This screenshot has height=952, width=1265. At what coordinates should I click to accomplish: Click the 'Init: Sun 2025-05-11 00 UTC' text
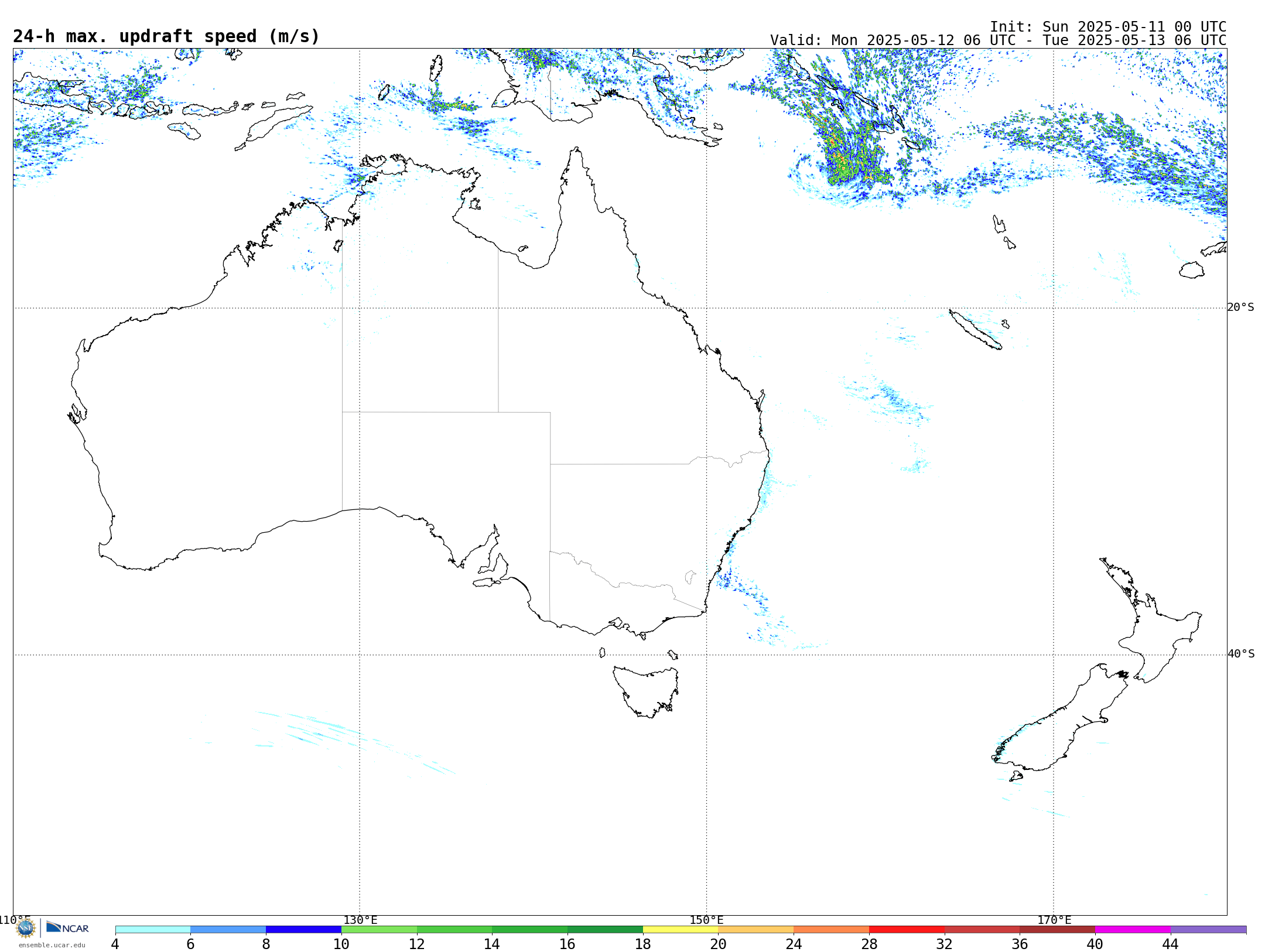pyautogui.click(x=1107, y=27)
